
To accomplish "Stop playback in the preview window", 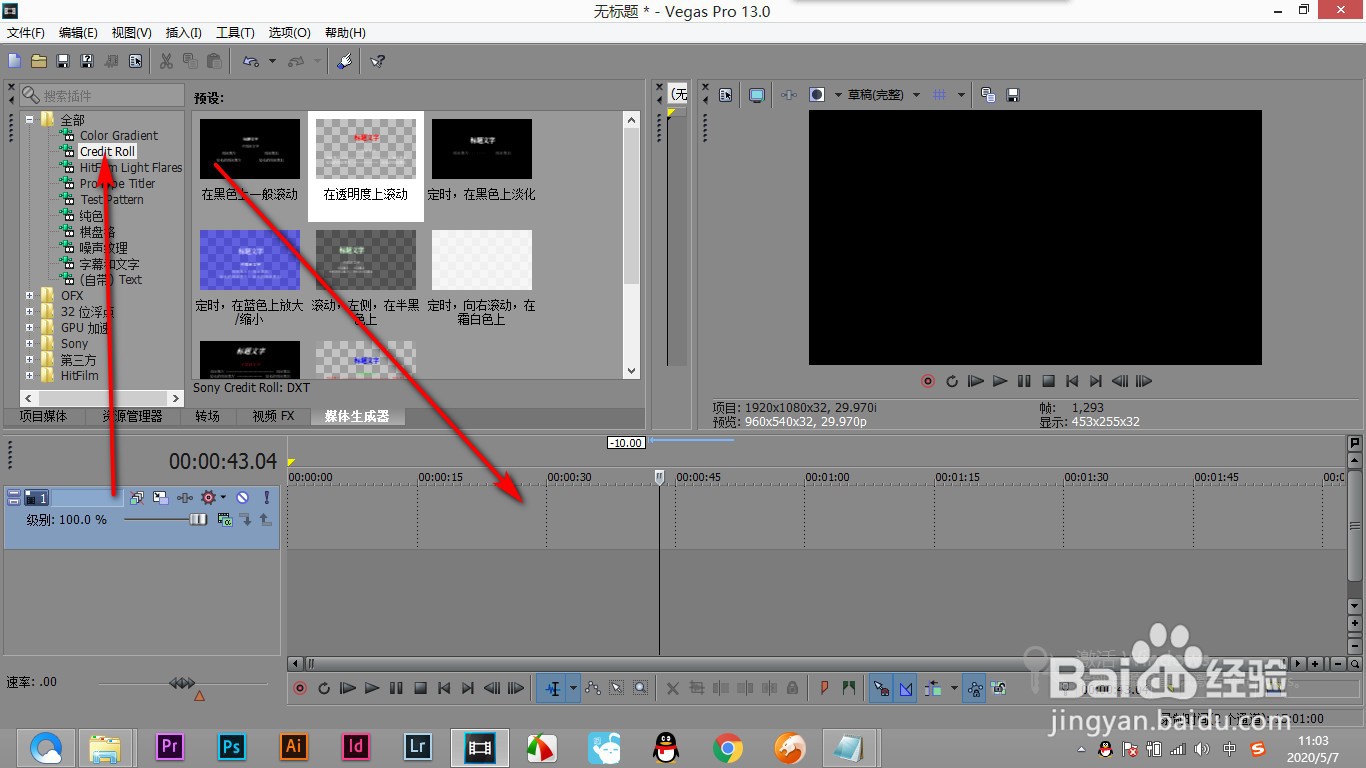I will pyautogui.click(x=1048, y=381).
